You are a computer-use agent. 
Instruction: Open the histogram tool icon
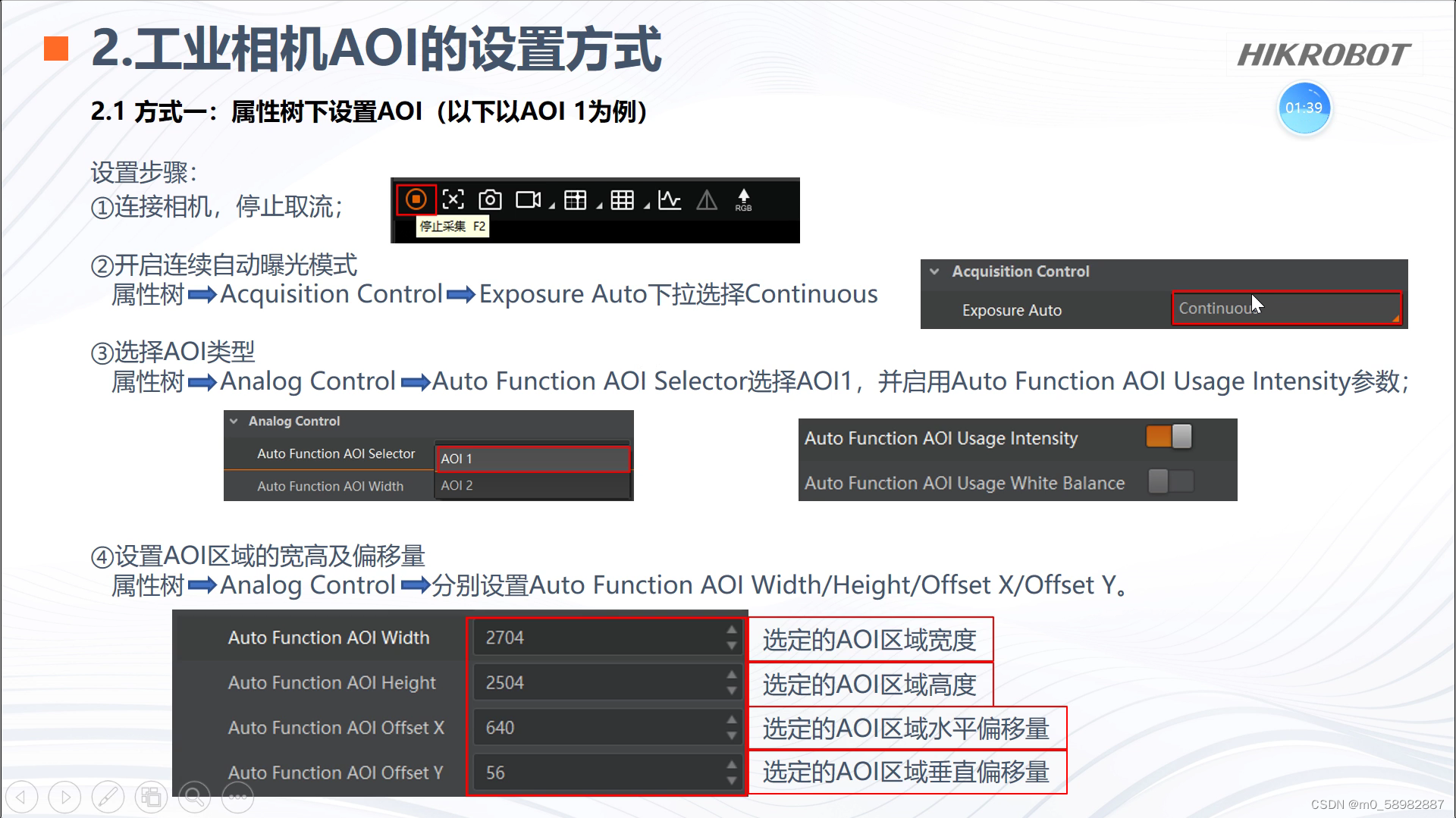click(668, 199)
